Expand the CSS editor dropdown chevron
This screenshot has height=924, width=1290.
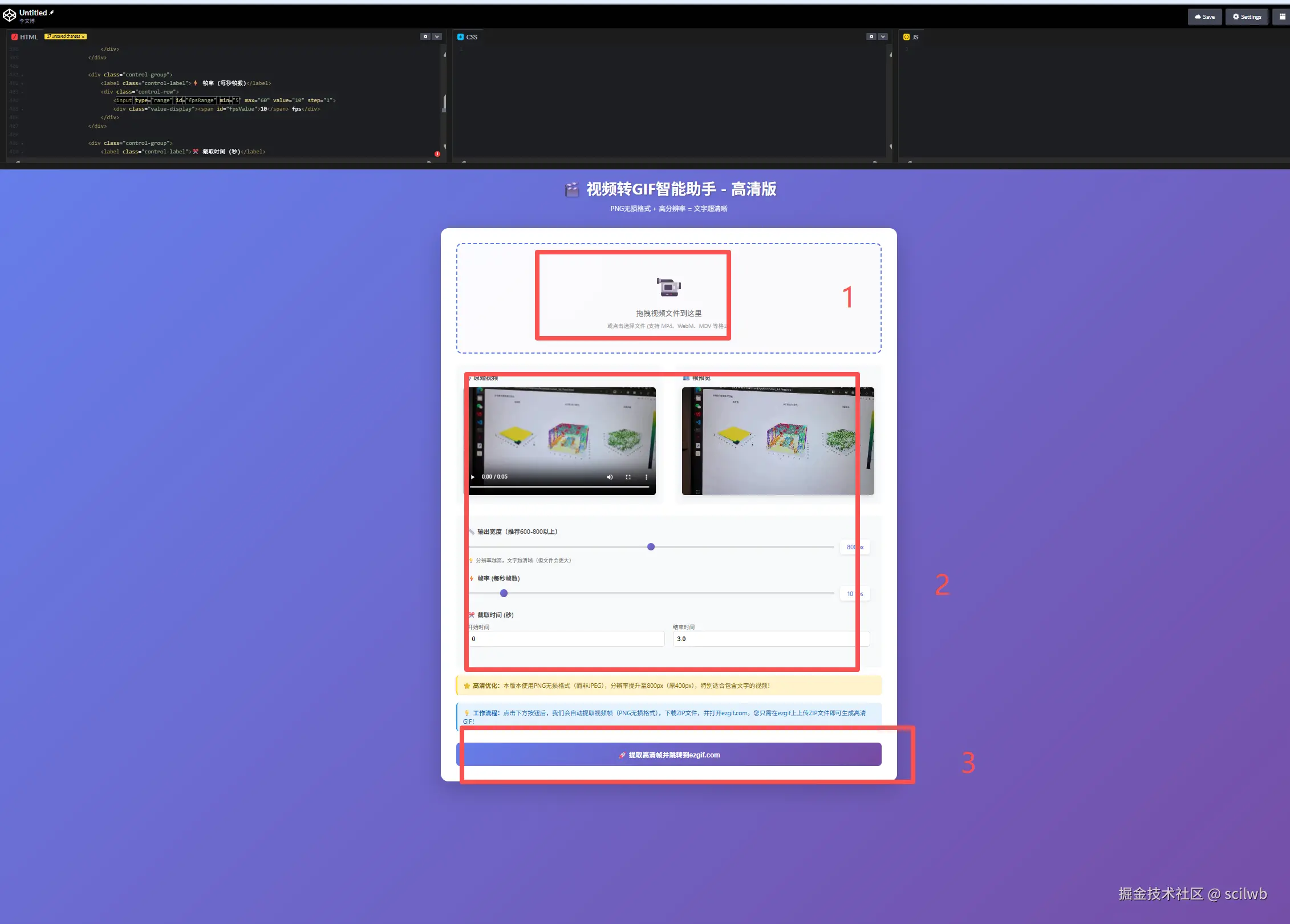[883, 37]
